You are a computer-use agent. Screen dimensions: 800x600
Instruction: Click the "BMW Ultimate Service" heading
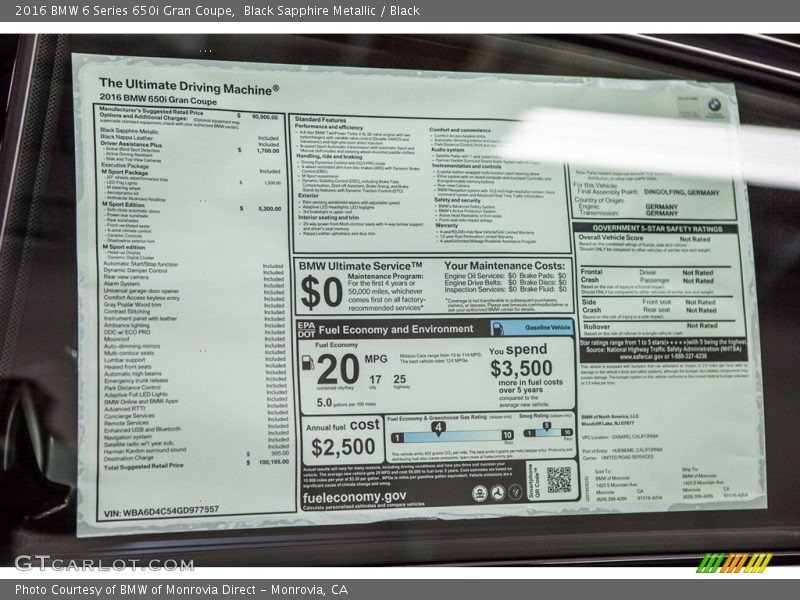tap(361, 266)
